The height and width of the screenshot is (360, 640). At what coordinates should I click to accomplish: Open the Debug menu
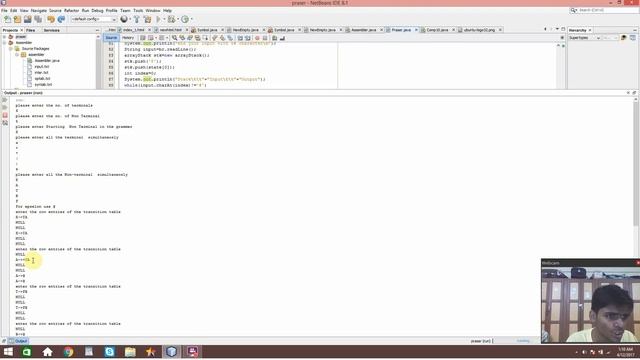pyautogui.click(x=97, y=11)
